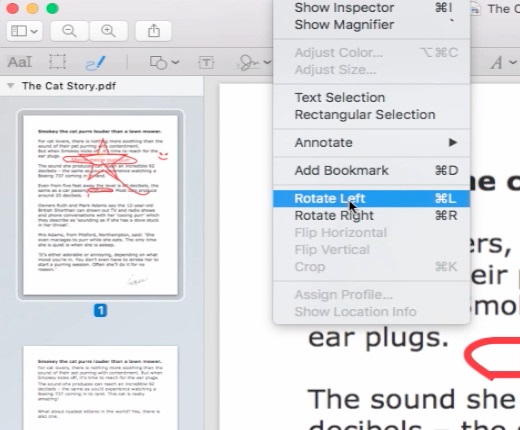Choose Rotate Left from the menu
The width and height of the screenshot is (520, 430).
point(371,198)
